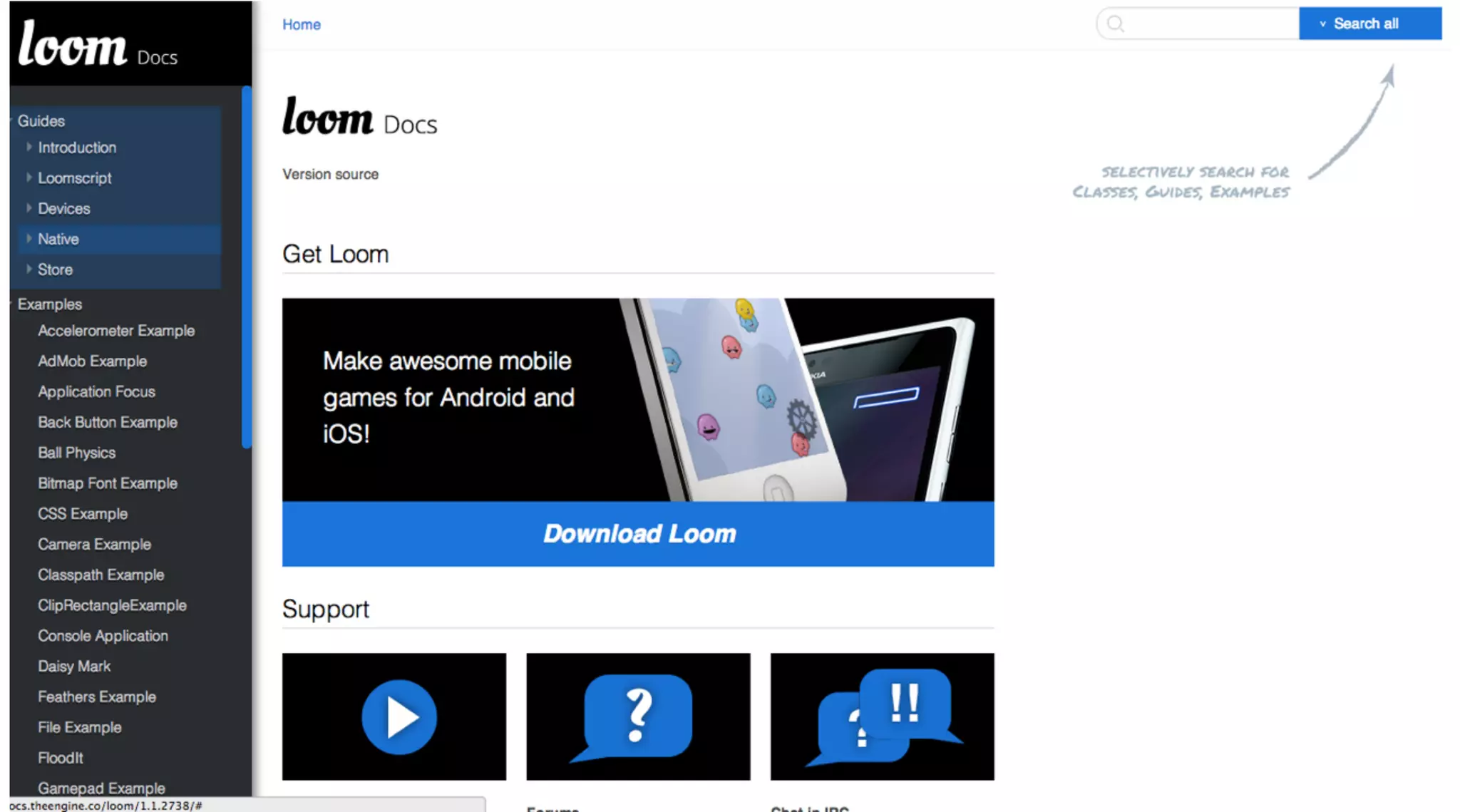Click the loom Docs sidebar logo
This screenshot has width=1460, height=812.
(x=98, y=44)
